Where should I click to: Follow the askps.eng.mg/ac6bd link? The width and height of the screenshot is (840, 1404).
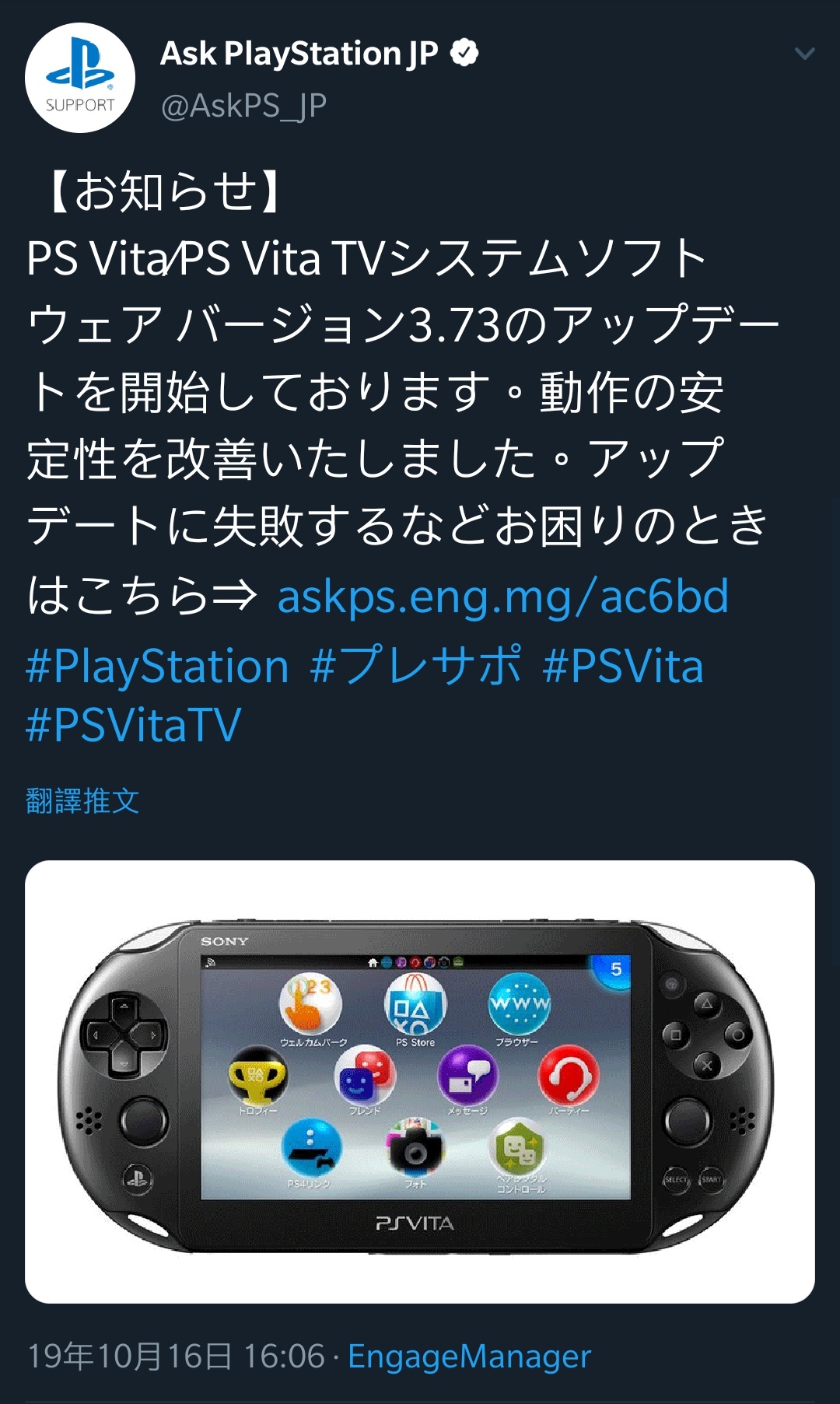pyautogui.click(x=503, y=597)
